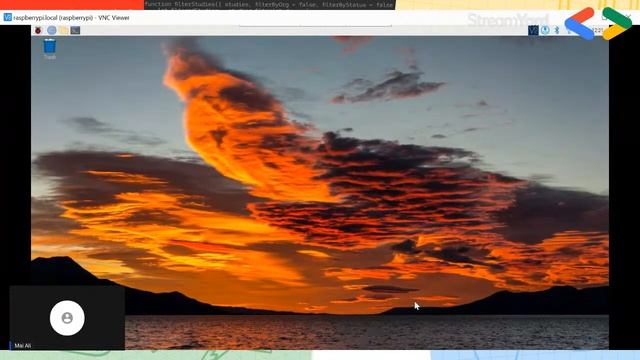
Task: Open the Bluetooth tray menu
Action: click(556, 30)
